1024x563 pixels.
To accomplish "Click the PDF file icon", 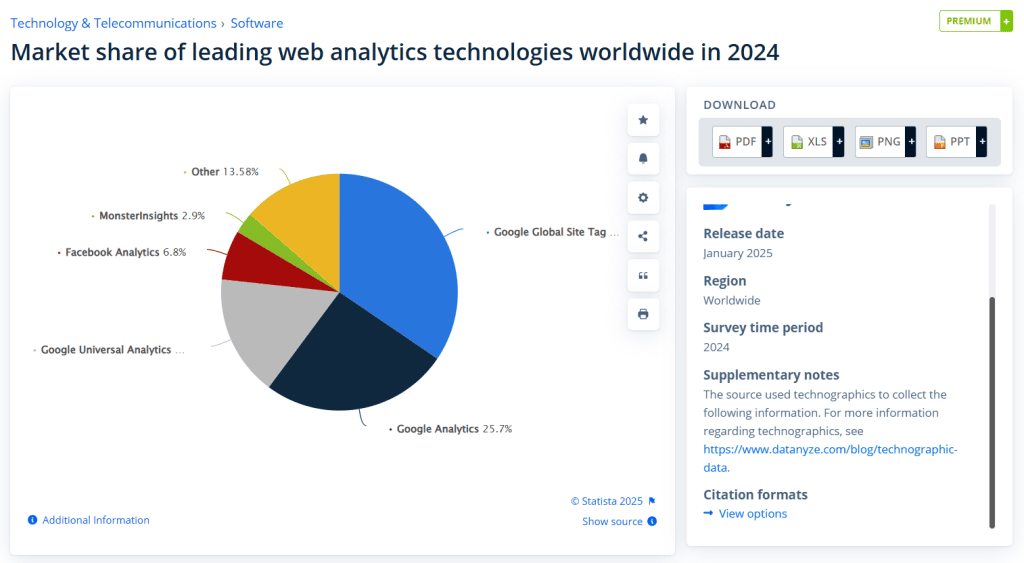I will click(724, 142).
